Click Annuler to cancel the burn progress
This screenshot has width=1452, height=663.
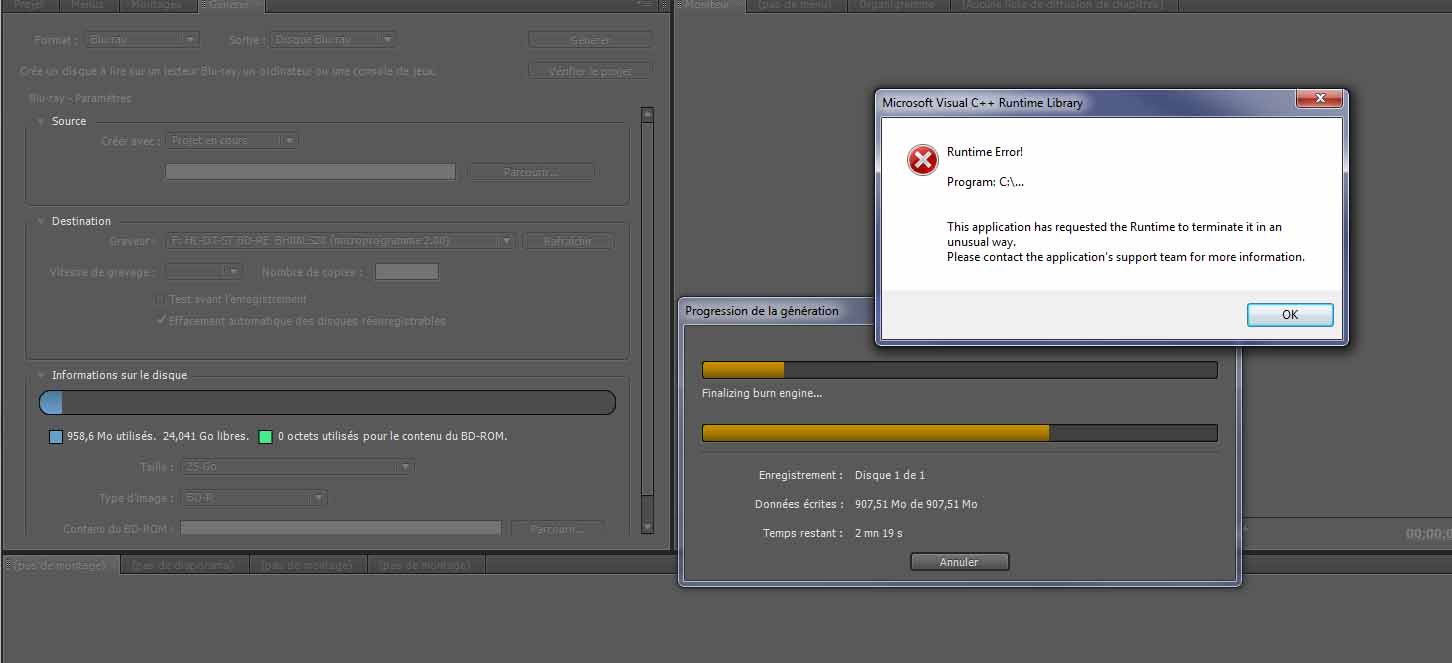[x=959, y=562]
